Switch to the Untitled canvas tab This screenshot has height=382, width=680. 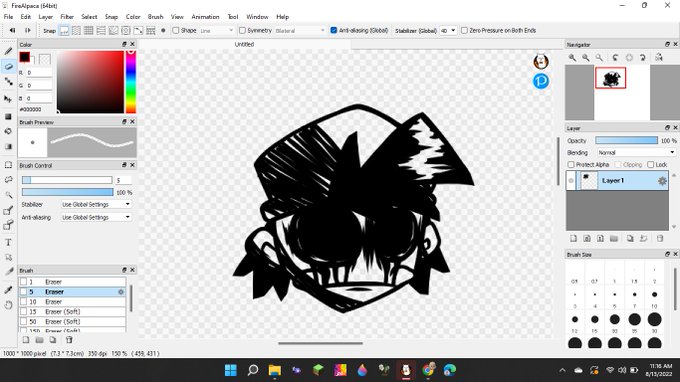tap(244, 44)
